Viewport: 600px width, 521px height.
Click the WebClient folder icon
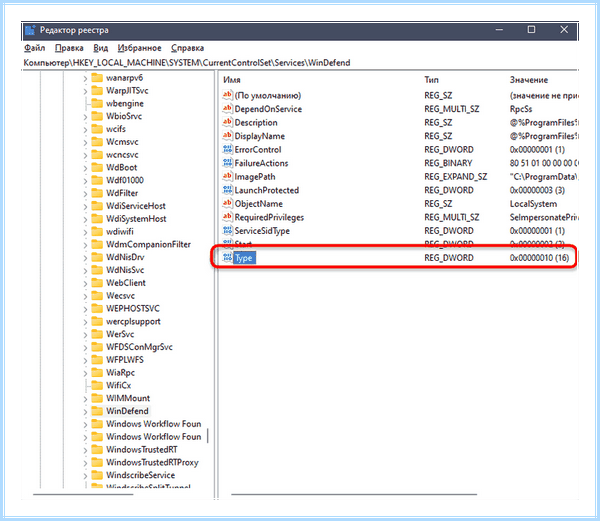point(97,283)
